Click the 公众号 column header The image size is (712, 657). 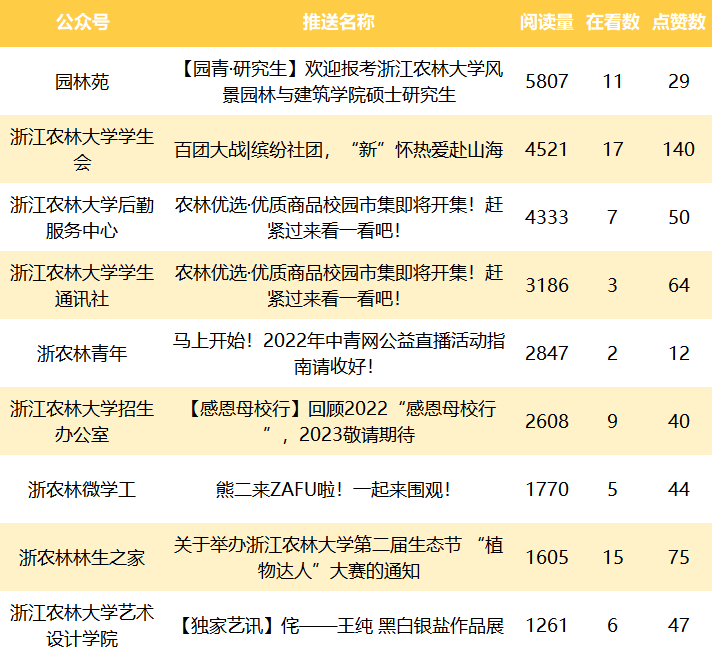[82, 22]
